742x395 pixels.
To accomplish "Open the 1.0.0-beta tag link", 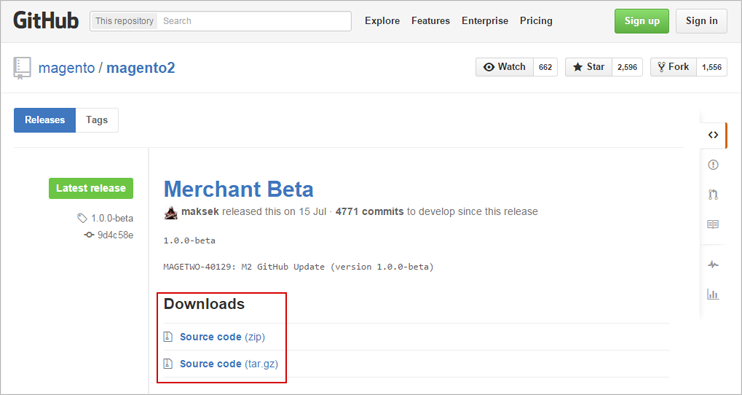I will [x=112, y=218].
